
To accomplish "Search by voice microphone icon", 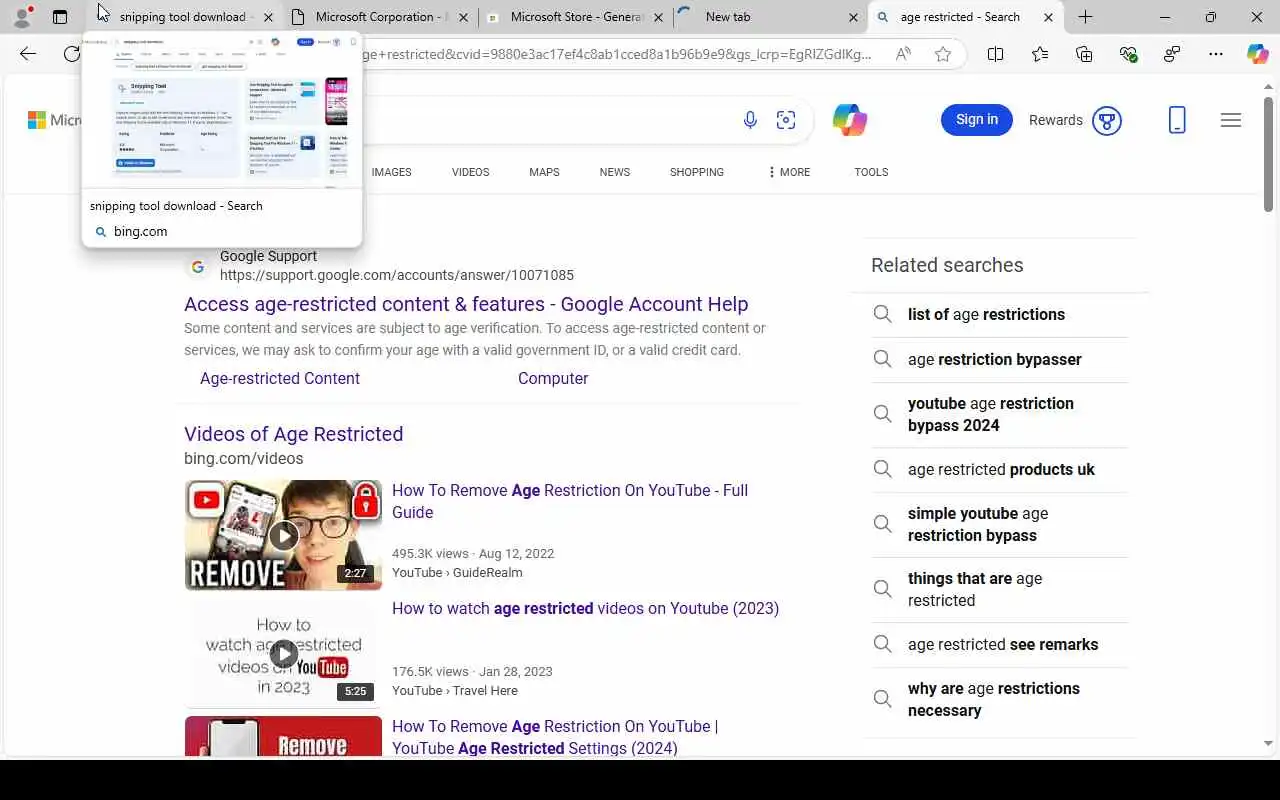I will click(x=750, y=120).
